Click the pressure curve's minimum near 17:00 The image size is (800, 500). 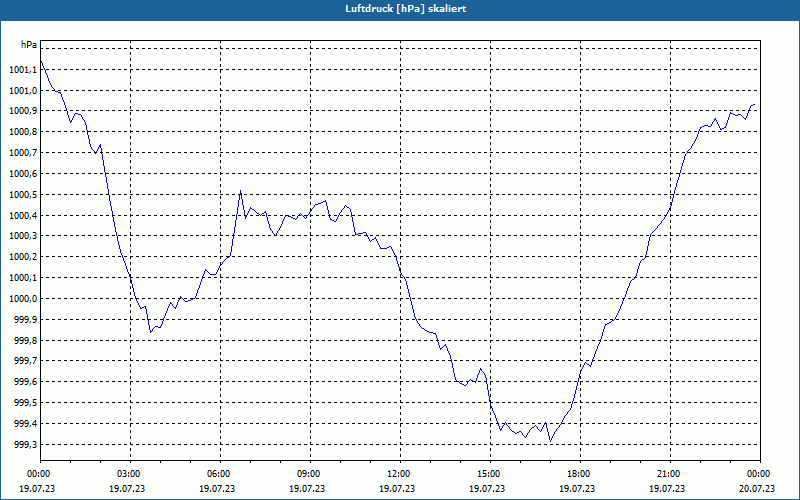tap(550, 441)
